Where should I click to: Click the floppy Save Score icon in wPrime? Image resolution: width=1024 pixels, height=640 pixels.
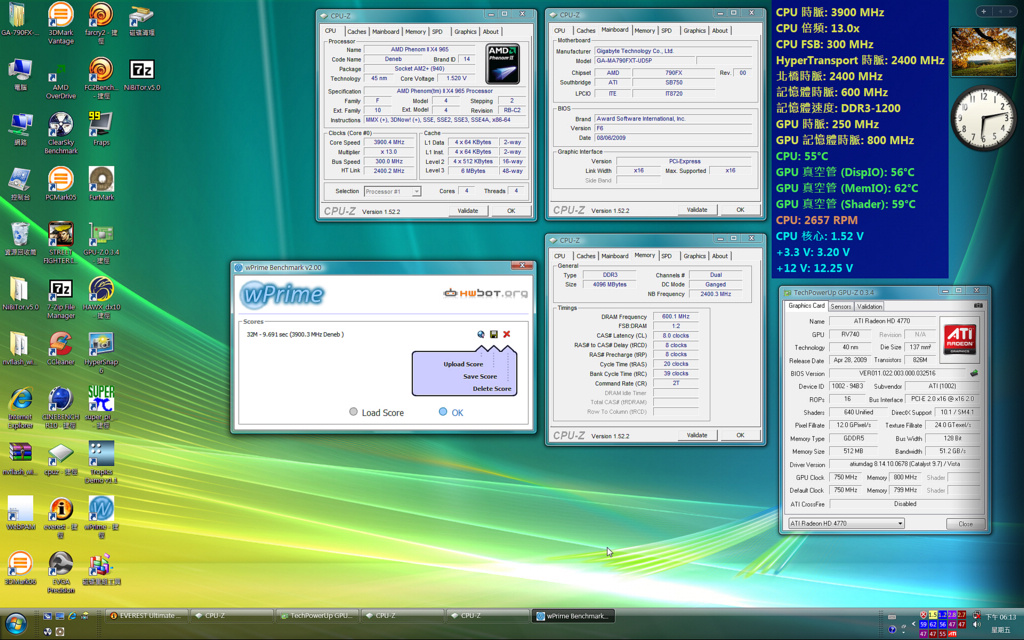point(494,334)
